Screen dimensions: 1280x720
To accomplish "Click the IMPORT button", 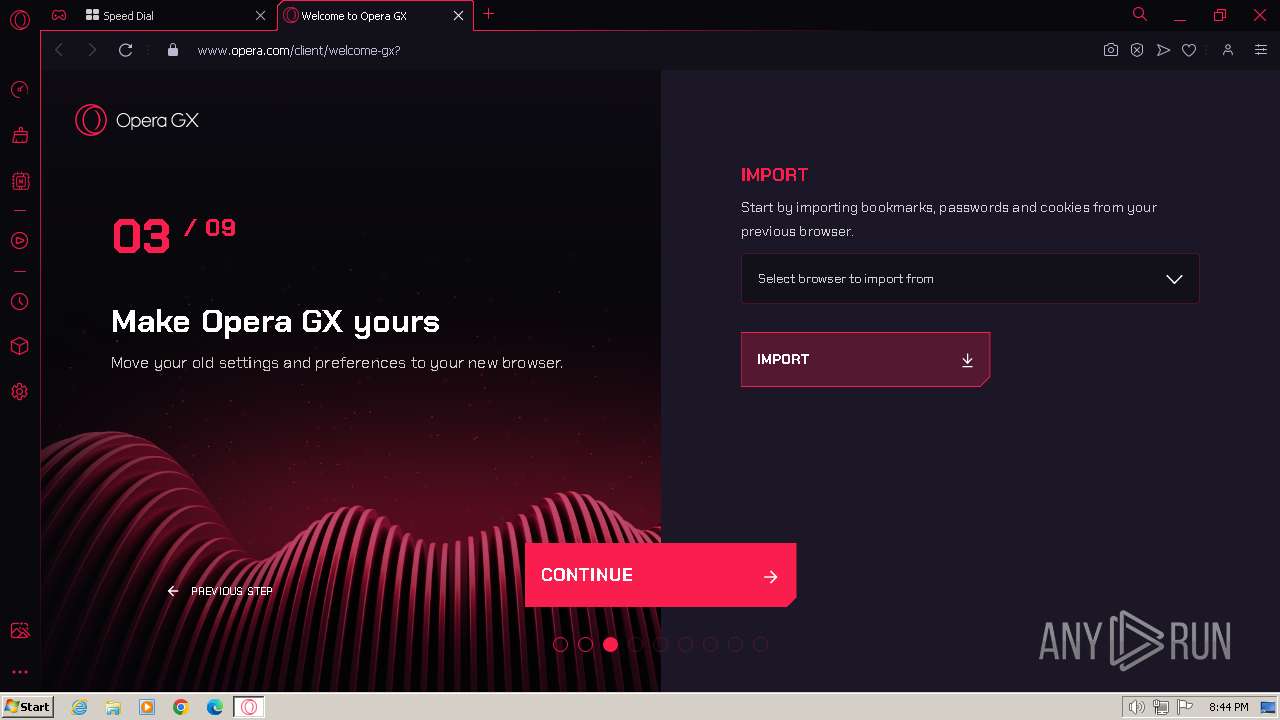I will point(865,359).
